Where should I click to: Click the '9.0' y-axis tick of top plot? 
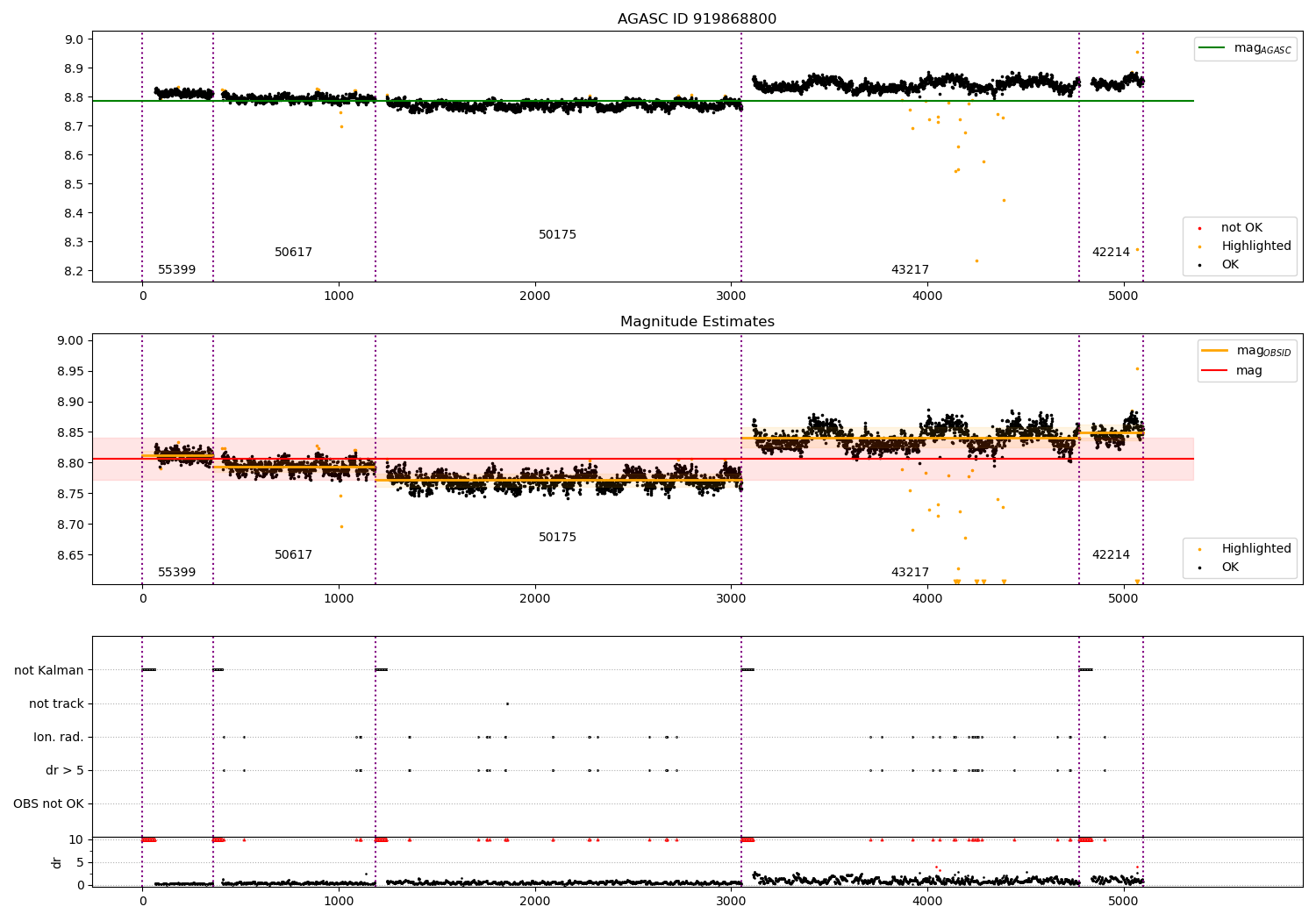tap(75, 39)
